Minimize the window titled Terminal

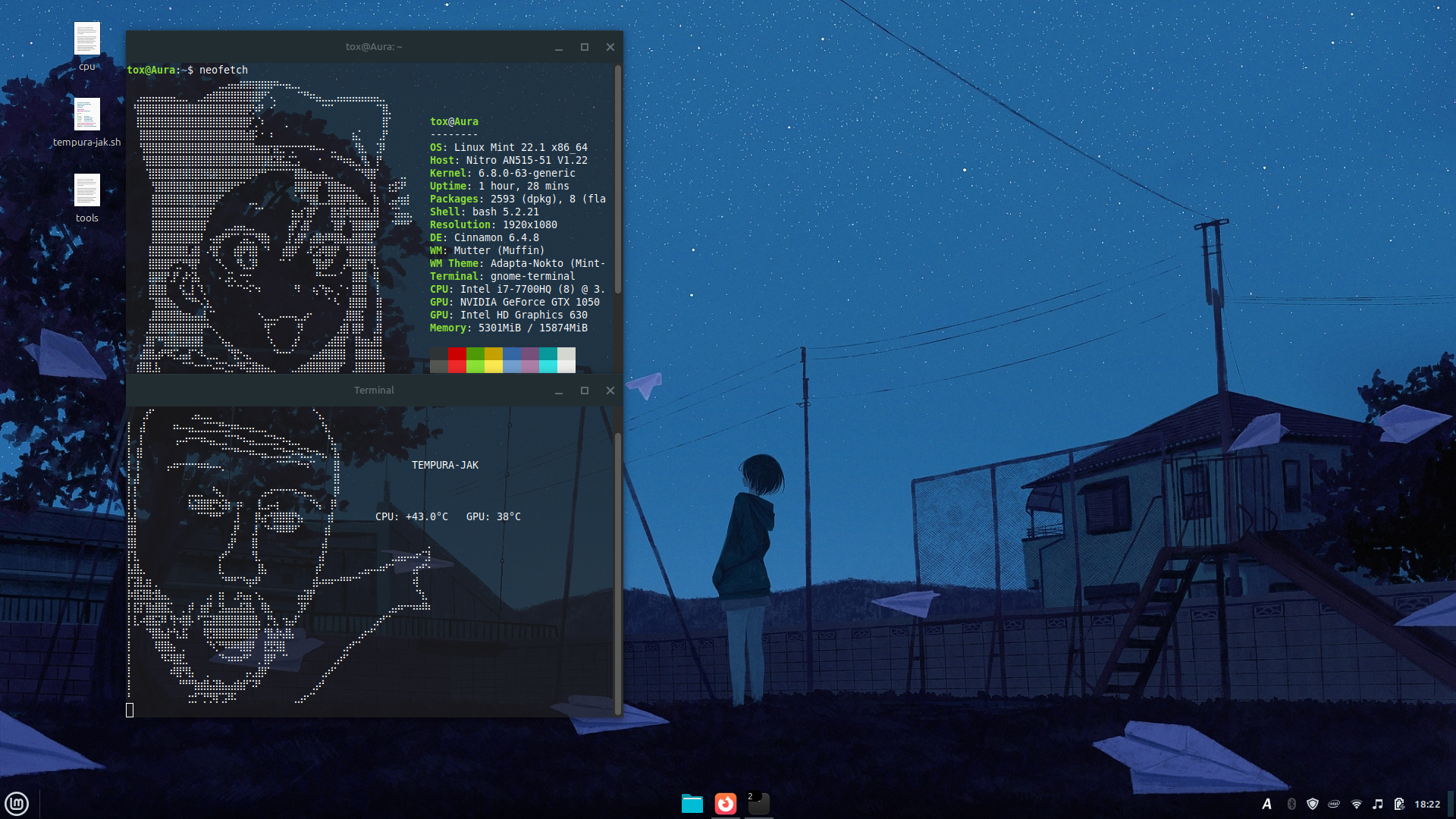tap(559, 391)
